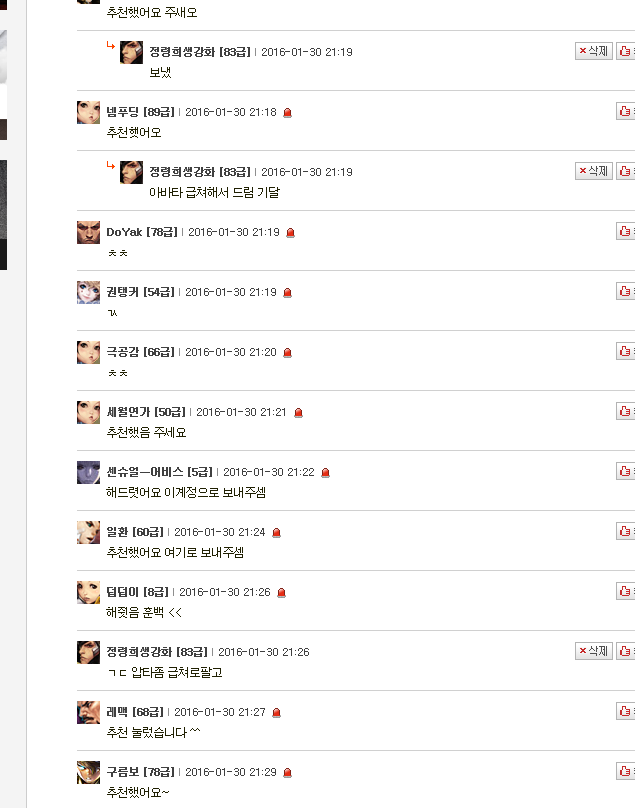Image resolution: width=635 pixels, height=808 pixels.
Task: Click the siren icon next to 극공감's timestamp
Action: 288,352
